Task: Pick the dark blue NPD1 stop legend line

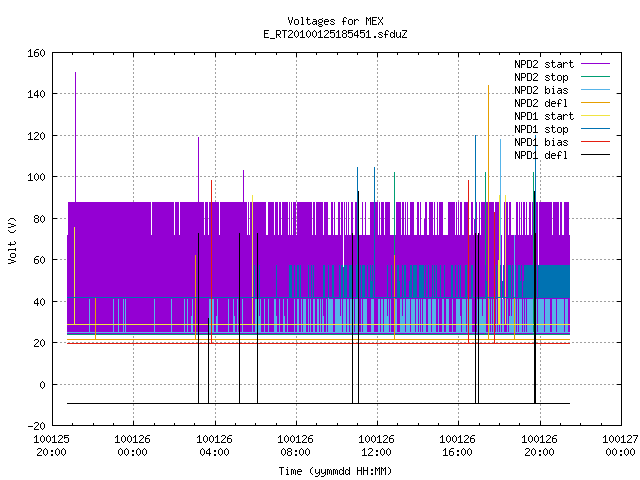Action: coord(595,129)
